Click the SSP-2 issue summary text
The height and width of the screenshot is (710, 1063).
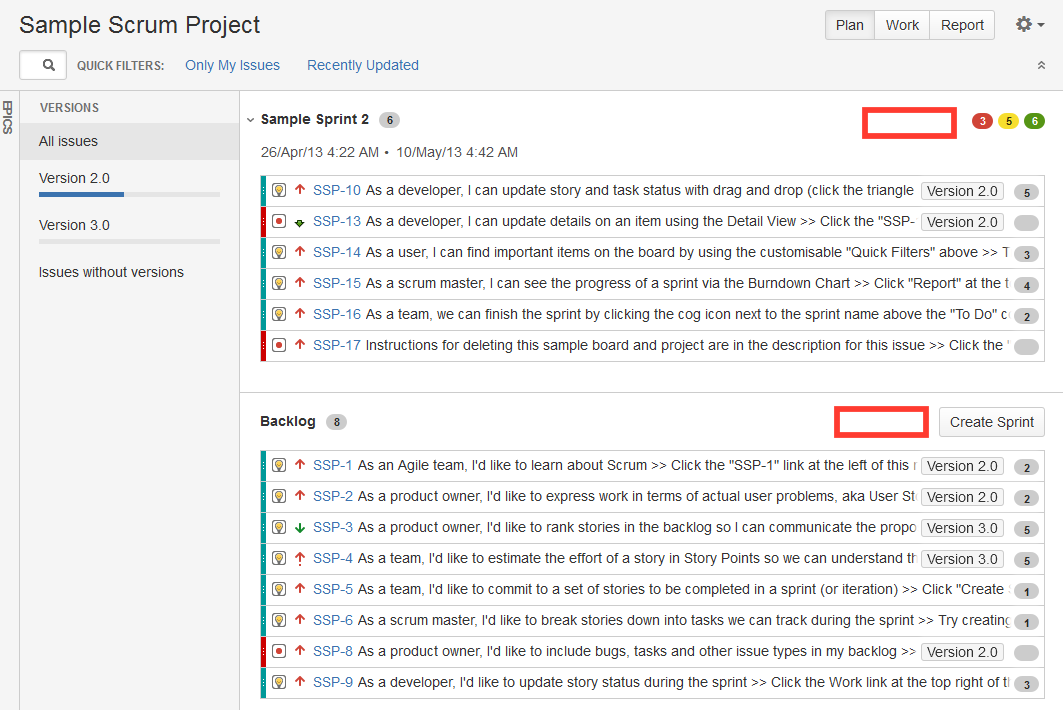click(637, 496)
